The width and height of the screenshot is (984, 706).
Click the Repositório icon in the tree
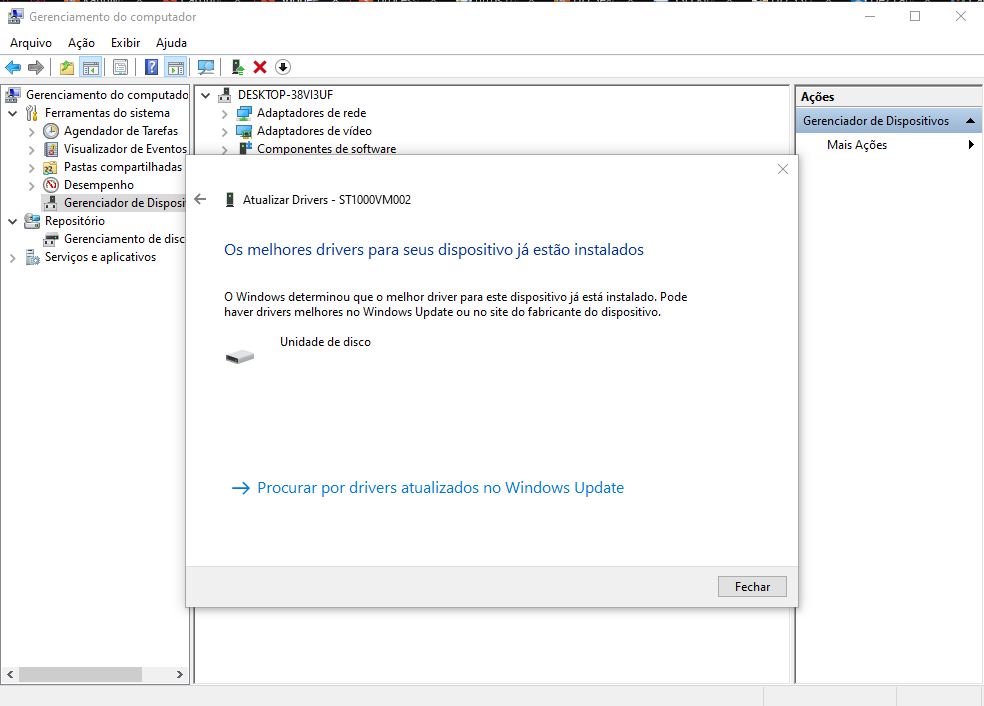pos(32,221)
